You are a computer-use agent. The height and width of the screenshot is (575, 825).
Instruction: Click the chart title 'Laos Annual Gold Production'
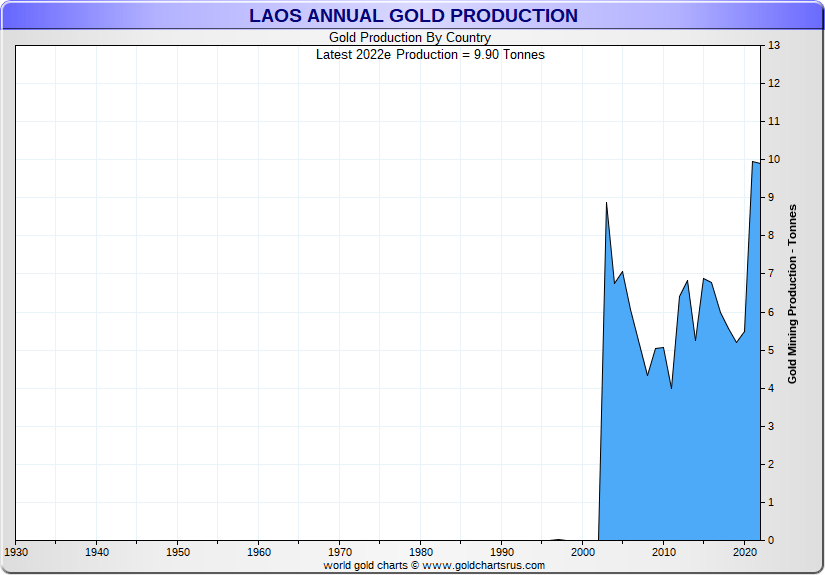click(x=413, y=16)
